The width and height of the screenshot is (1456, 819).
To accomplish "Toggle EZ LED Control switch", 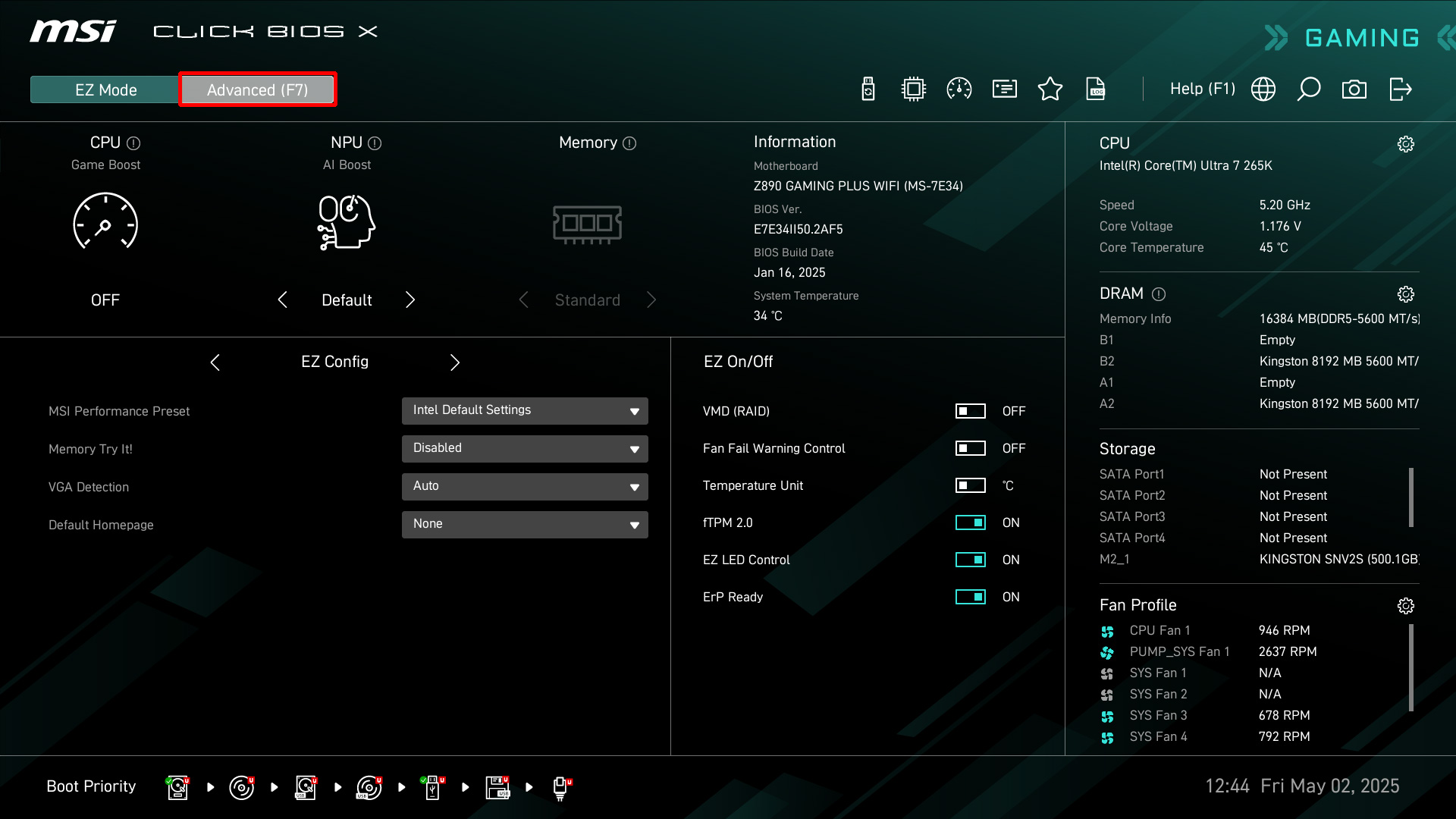I will 971,560.
